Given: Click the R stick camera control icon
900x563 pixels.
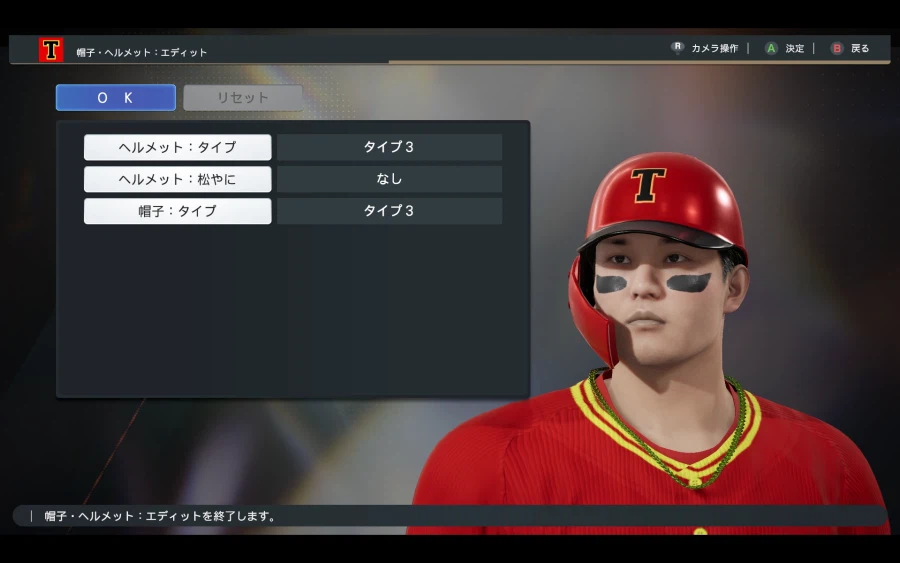Looking at the screenshot, I should [x=678, y=48].
